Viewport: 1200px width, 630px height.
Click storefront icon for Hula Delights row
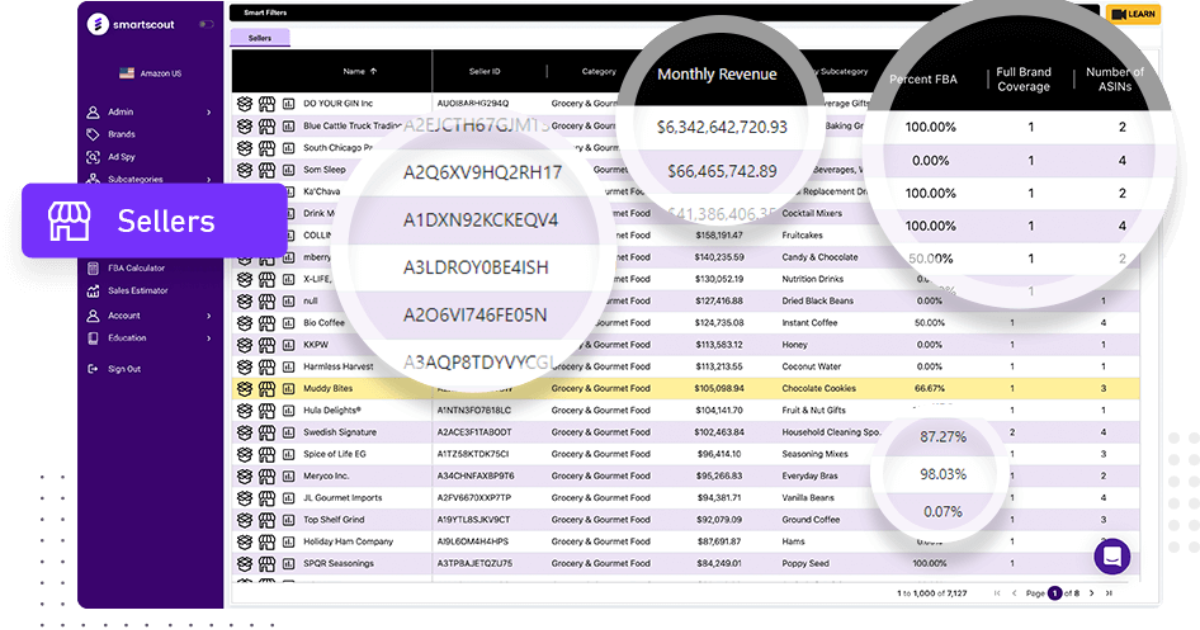pyautogui.click(x=266, y=410)
